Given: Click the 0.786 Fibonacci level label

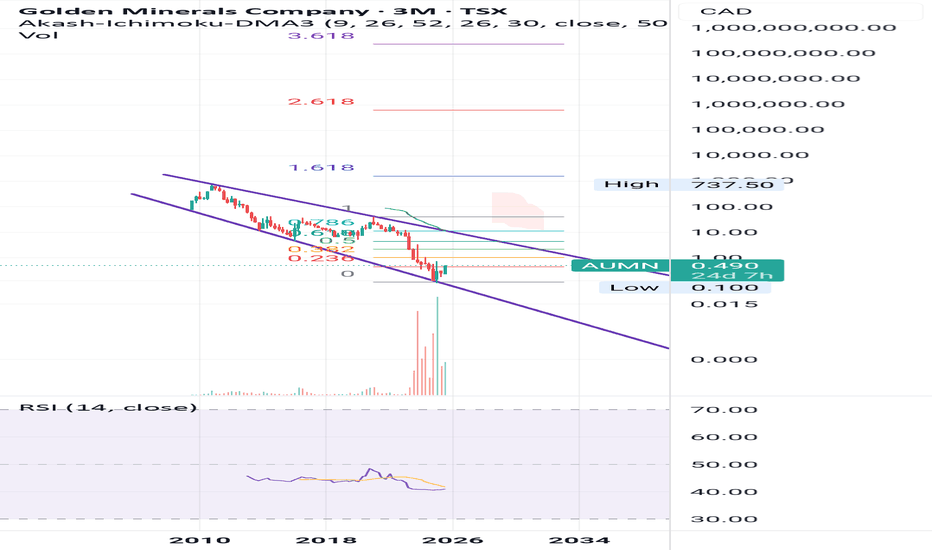Looking at the screenshot, I should (321, 223).
